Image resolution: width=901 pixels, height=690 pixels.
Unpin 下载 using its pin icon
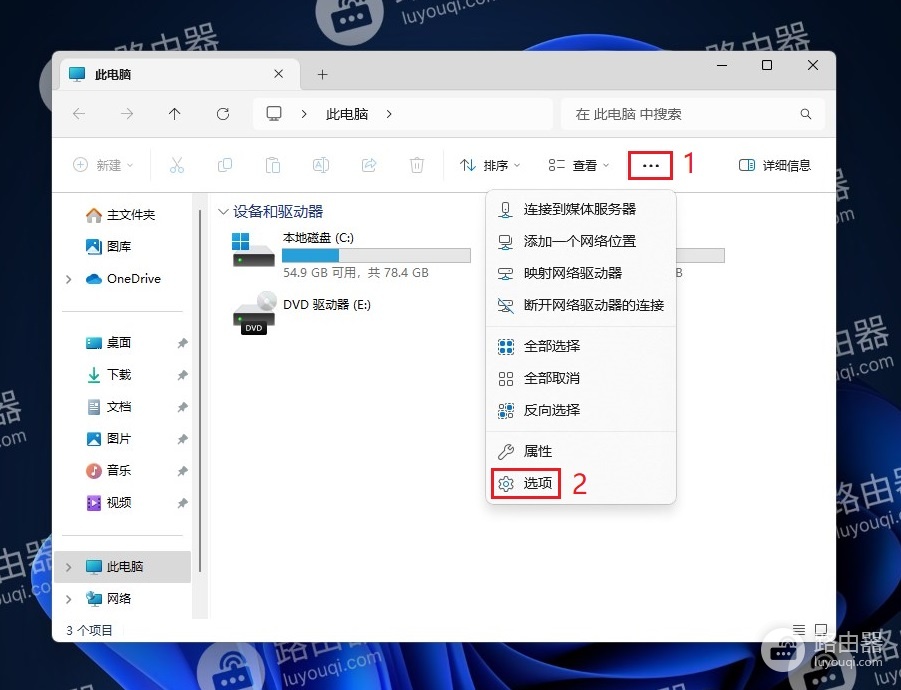(182, 375)
